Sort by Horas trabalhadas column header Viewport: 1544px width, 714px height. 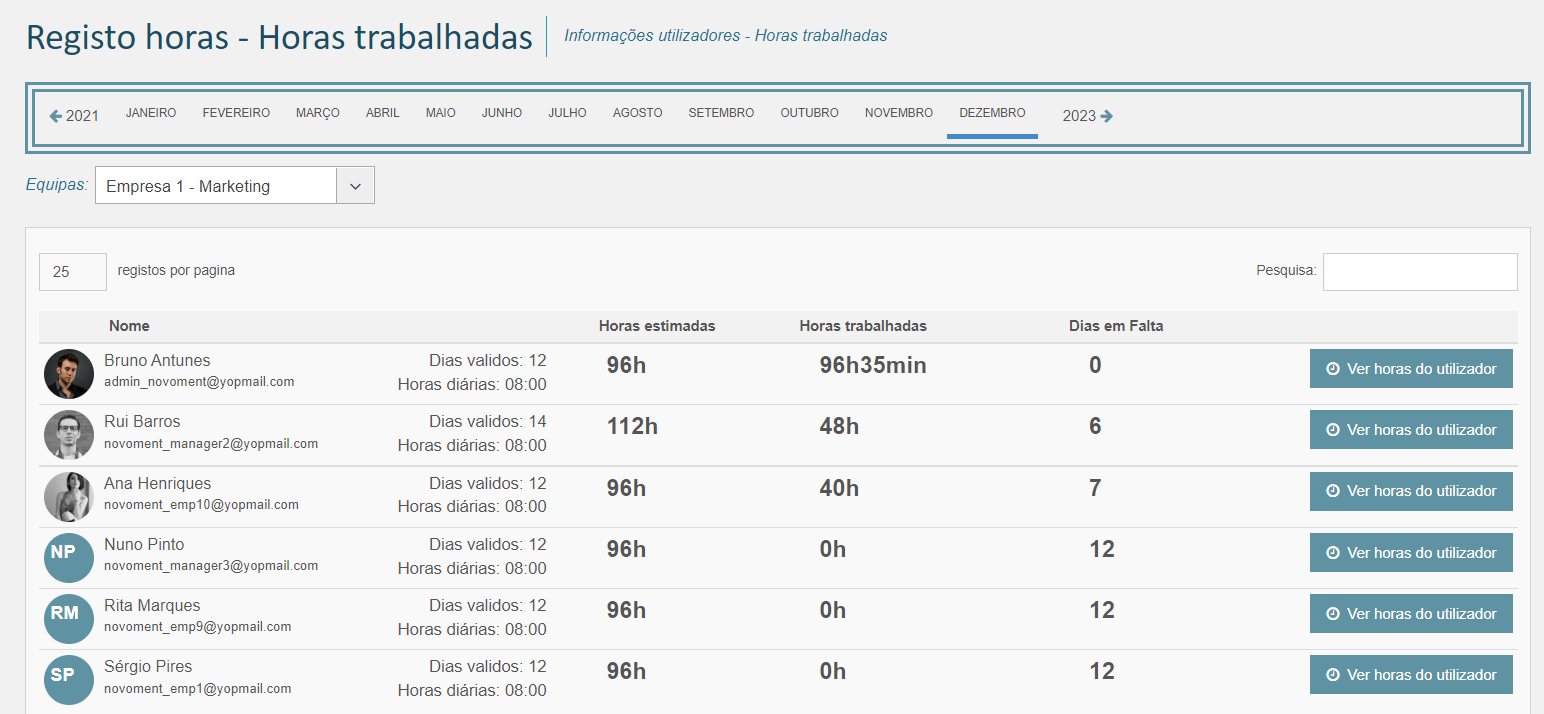pos(862,326)
